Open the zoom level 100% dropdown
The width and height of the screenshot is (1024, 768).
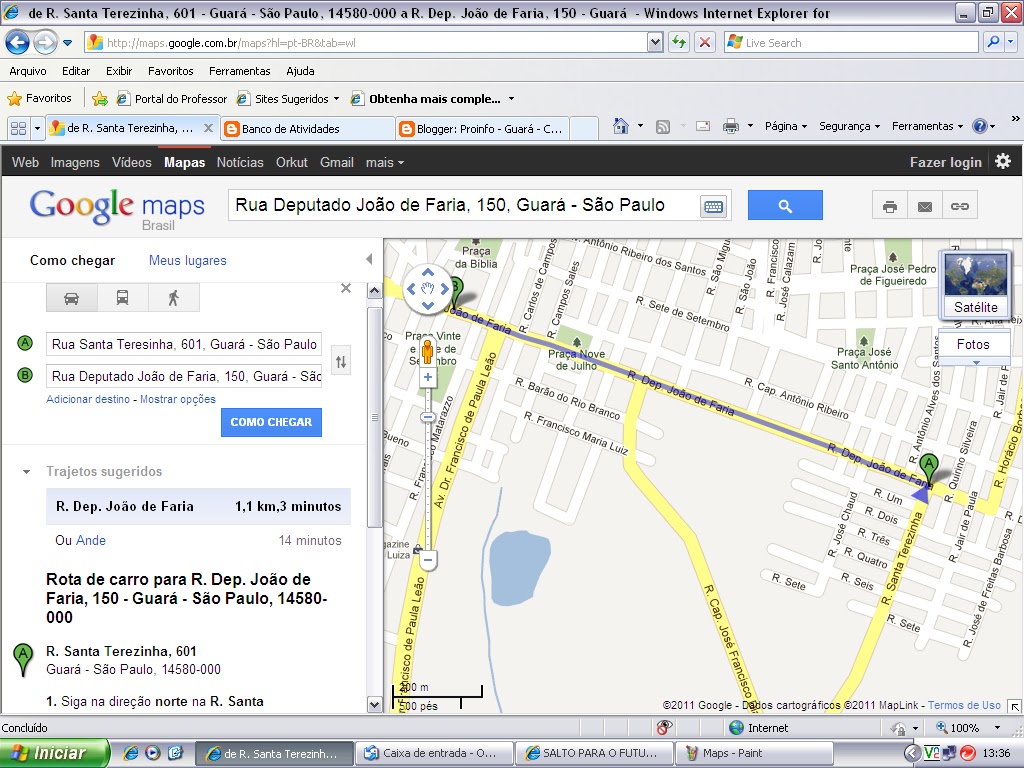click(997, 728)
